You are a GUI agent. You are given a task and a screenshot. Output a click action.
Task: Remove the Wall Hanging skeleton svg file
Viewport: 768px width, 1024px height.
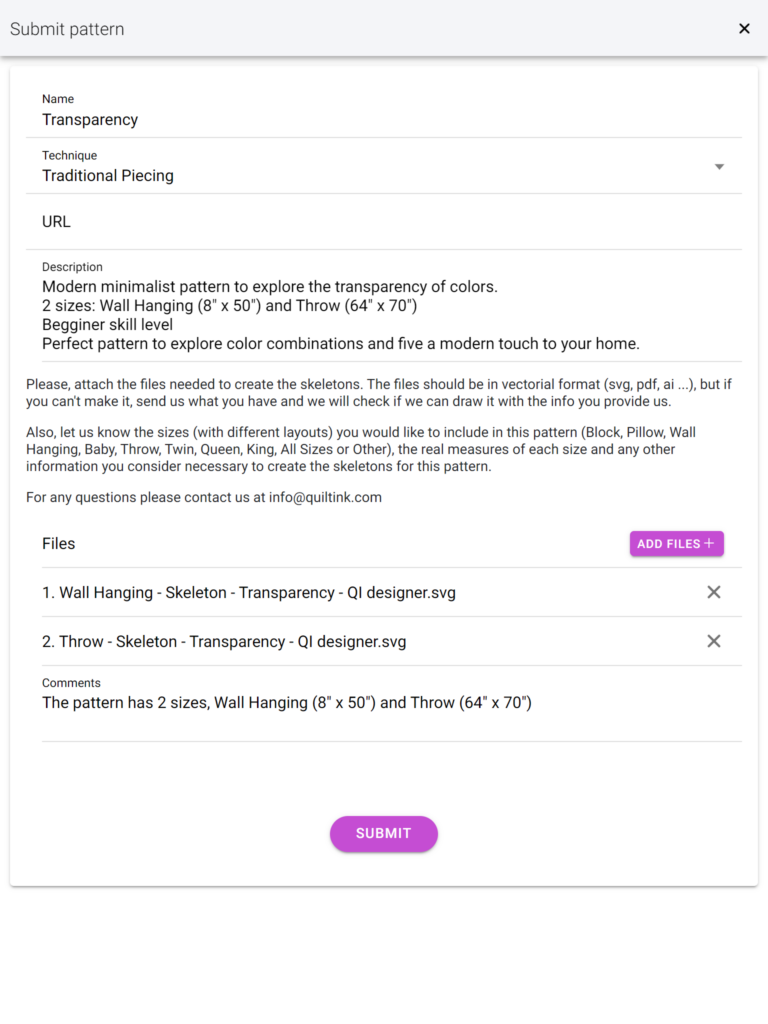[714, 592]
